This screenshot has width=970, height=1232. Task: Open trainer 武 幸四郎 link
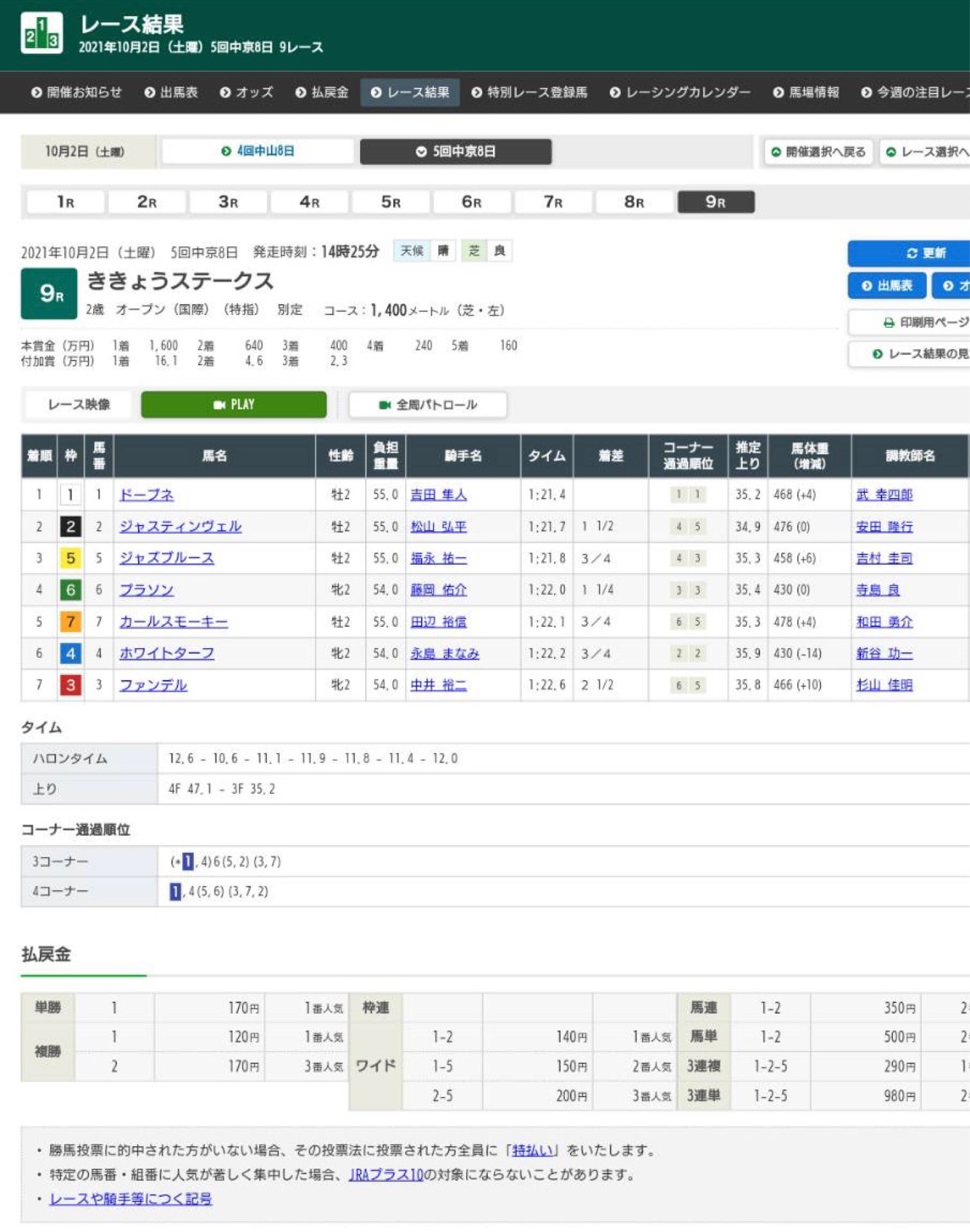click(x=884, y=495)
